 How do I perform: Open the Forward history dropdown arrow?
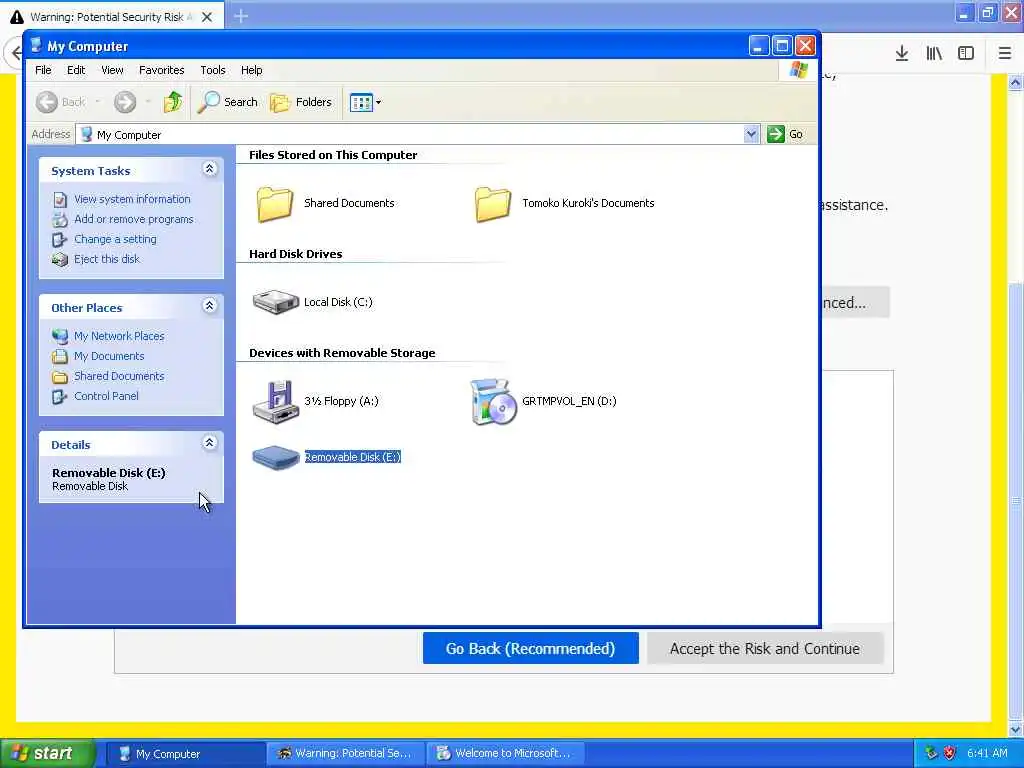148,102
